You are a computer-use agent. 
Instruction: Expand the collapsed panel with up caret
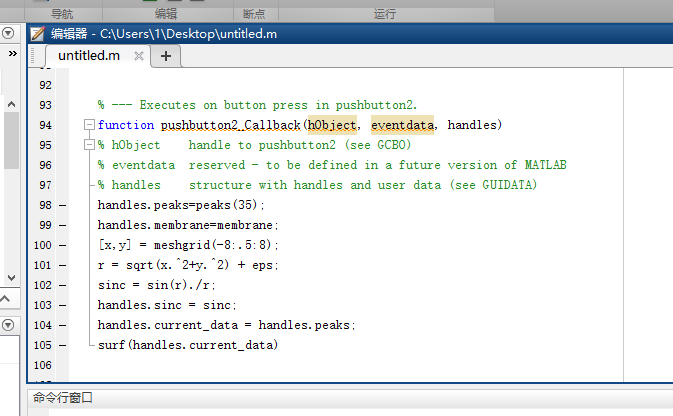tap(5, 299)
